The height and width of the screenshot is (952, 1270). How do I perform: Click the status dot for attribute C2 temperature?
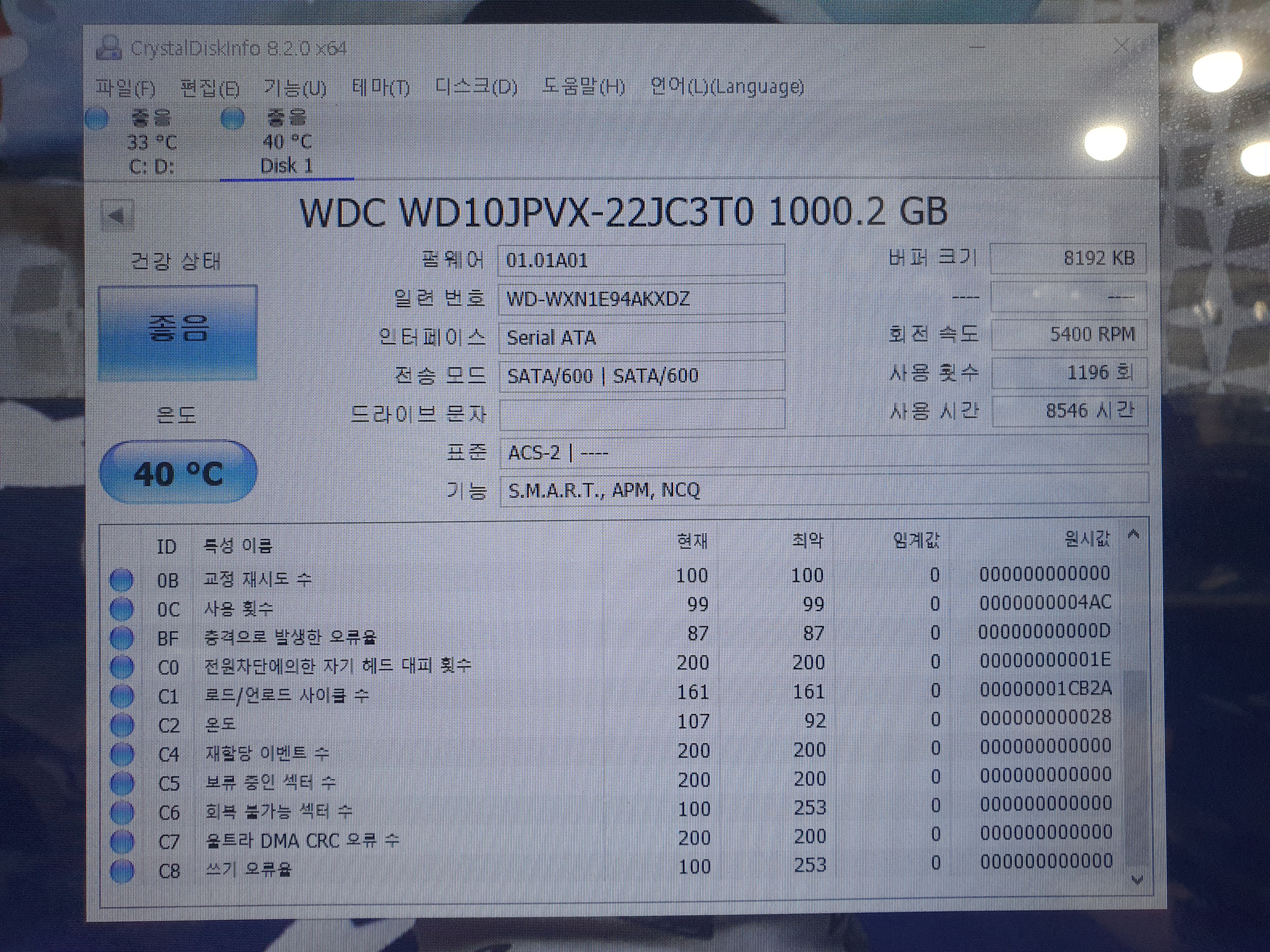click(122, 725)
